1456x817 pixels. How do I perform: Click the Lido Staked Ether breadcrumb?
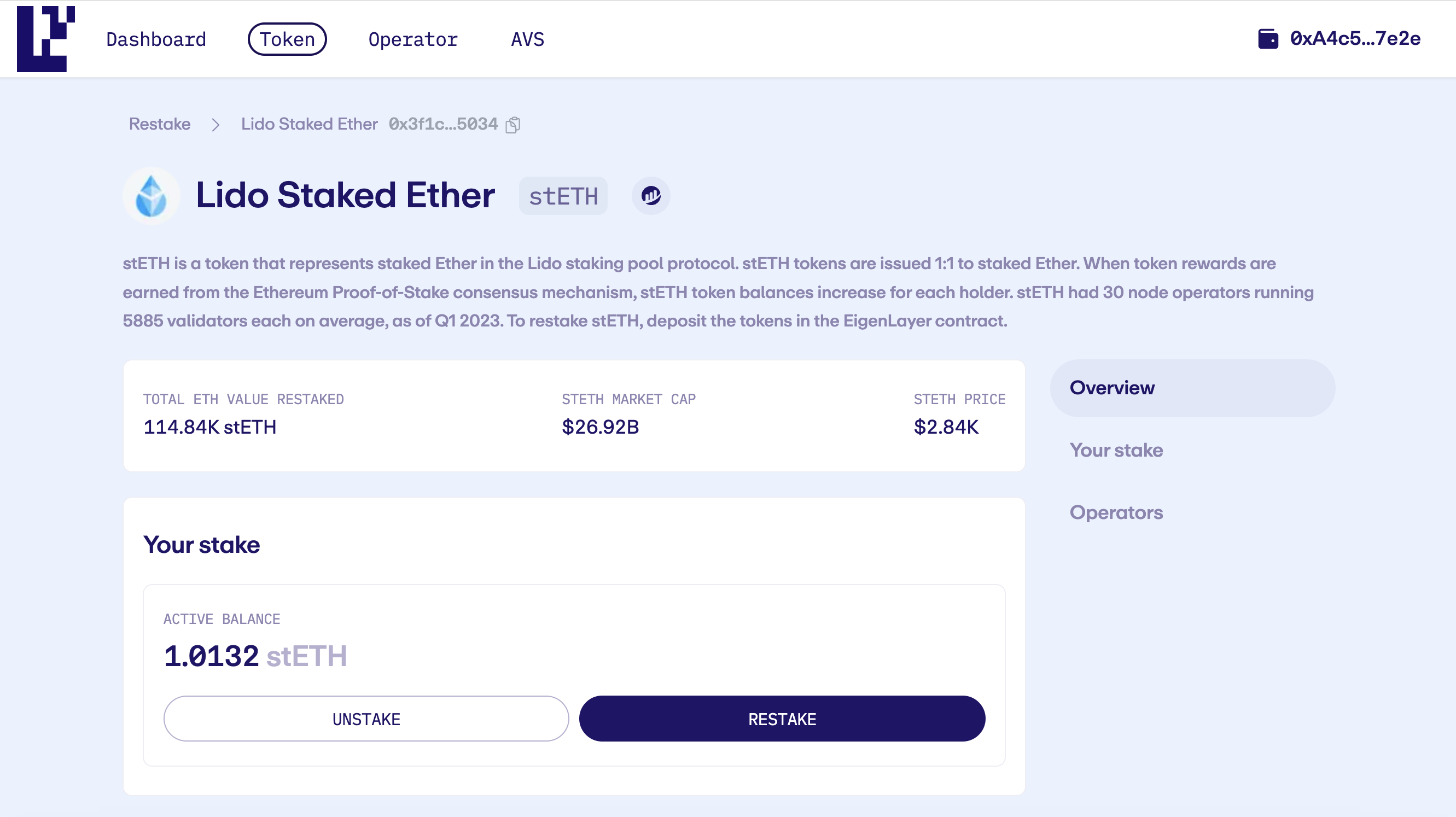point(309,124)
